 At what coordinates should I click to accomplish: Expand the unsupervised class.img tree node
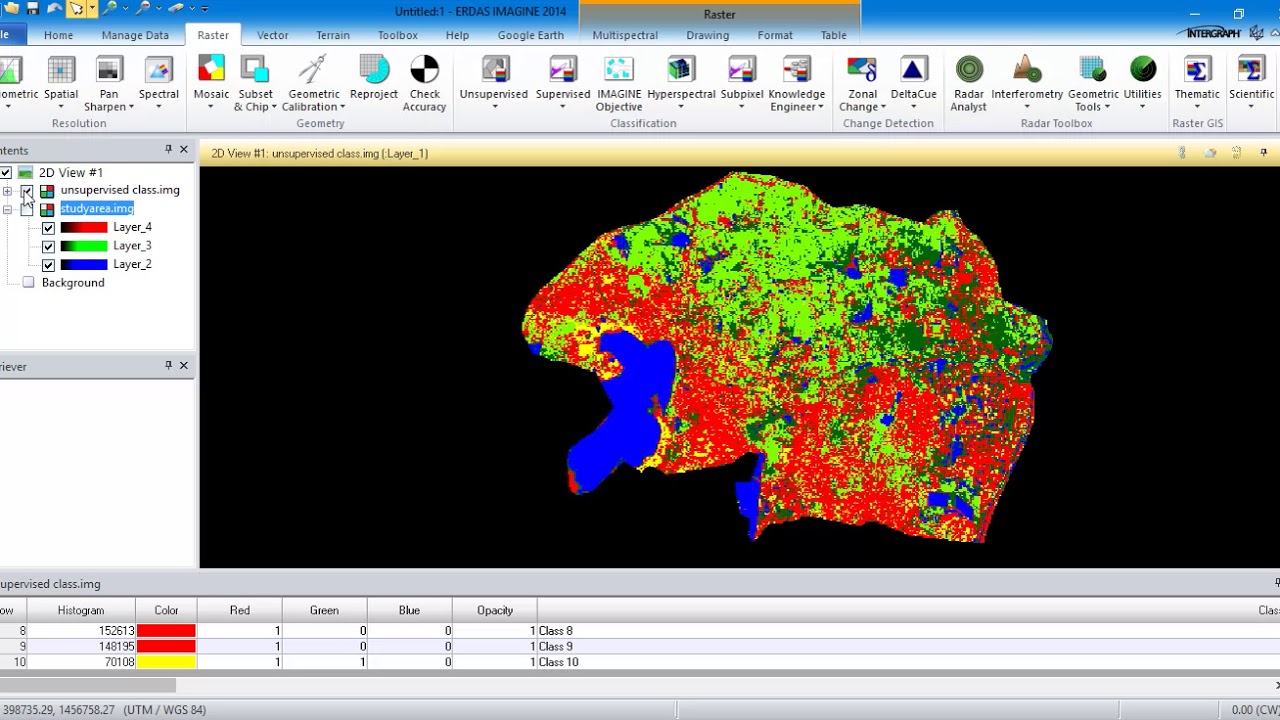(x=7, y=191)
